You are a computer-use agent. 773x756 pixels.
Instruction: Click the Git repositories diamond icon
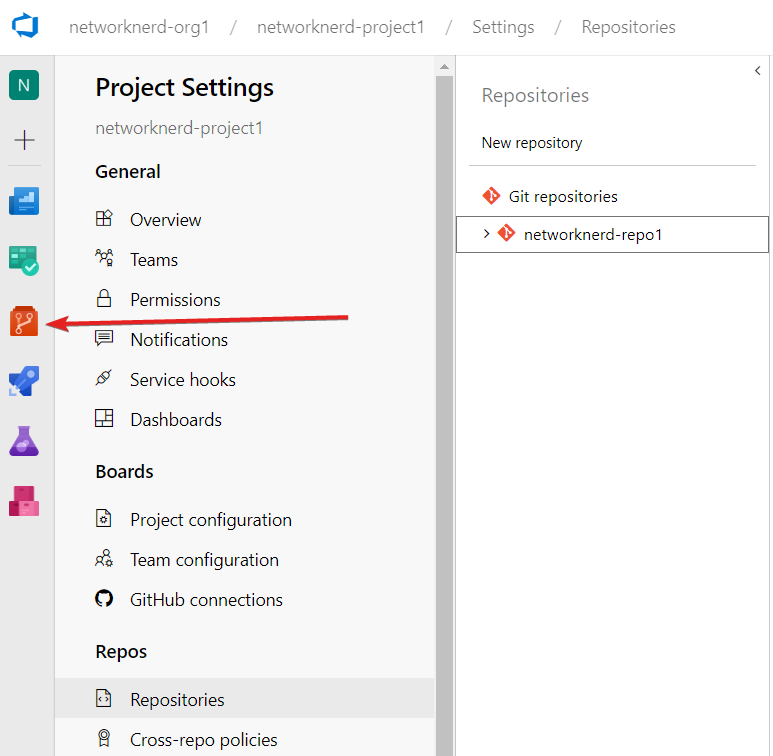[491, 196]
